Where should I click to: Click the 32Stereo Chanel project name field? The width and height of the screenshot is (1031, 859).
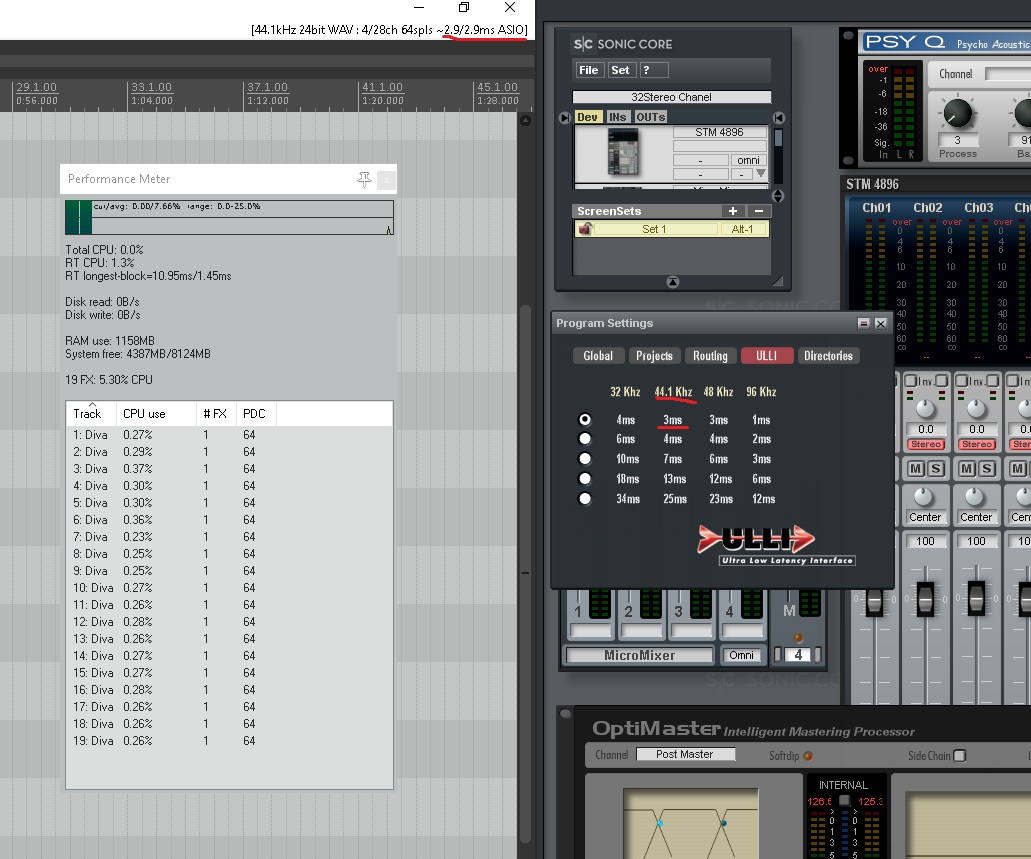pyautogui.click(x=671, y=97)
